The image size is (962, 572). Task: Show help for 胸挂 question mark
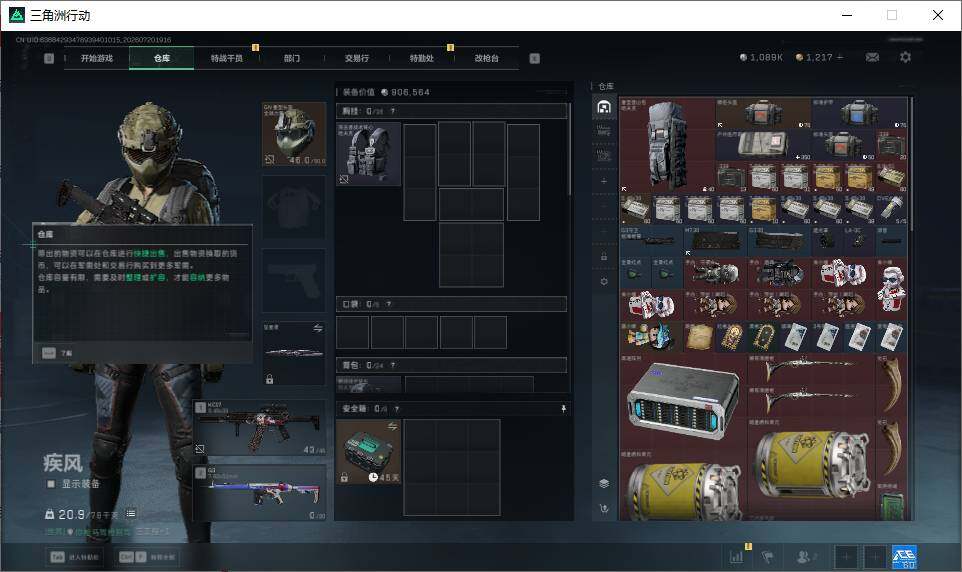coord(393,111)
